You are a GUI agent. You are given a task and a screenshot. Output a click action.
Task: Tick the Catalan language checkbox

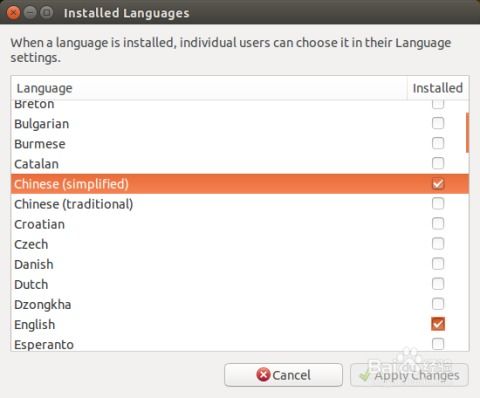click(438, 163)
